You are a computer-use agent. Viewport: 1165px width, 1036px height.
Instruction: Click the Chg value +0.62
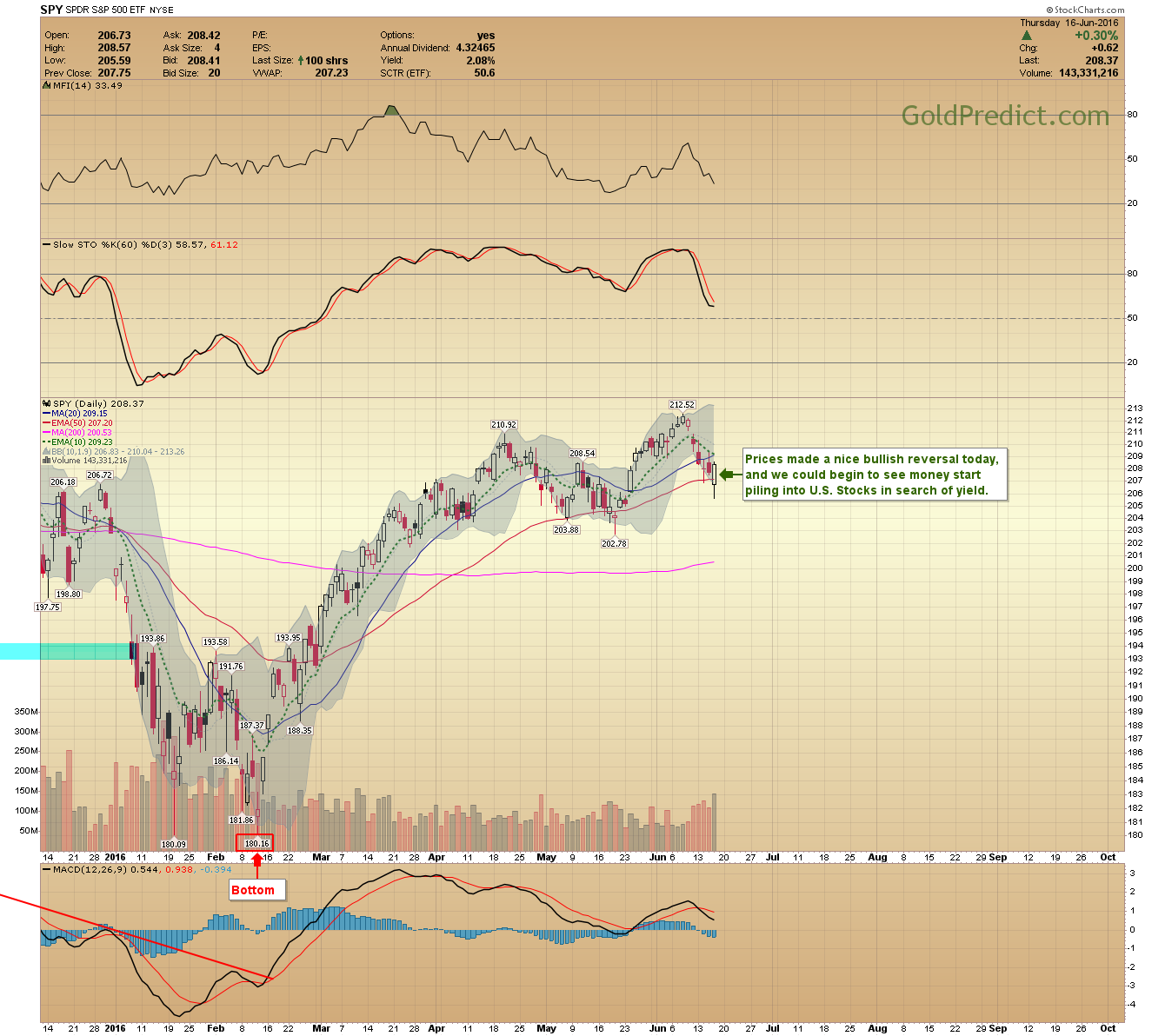1104,48
